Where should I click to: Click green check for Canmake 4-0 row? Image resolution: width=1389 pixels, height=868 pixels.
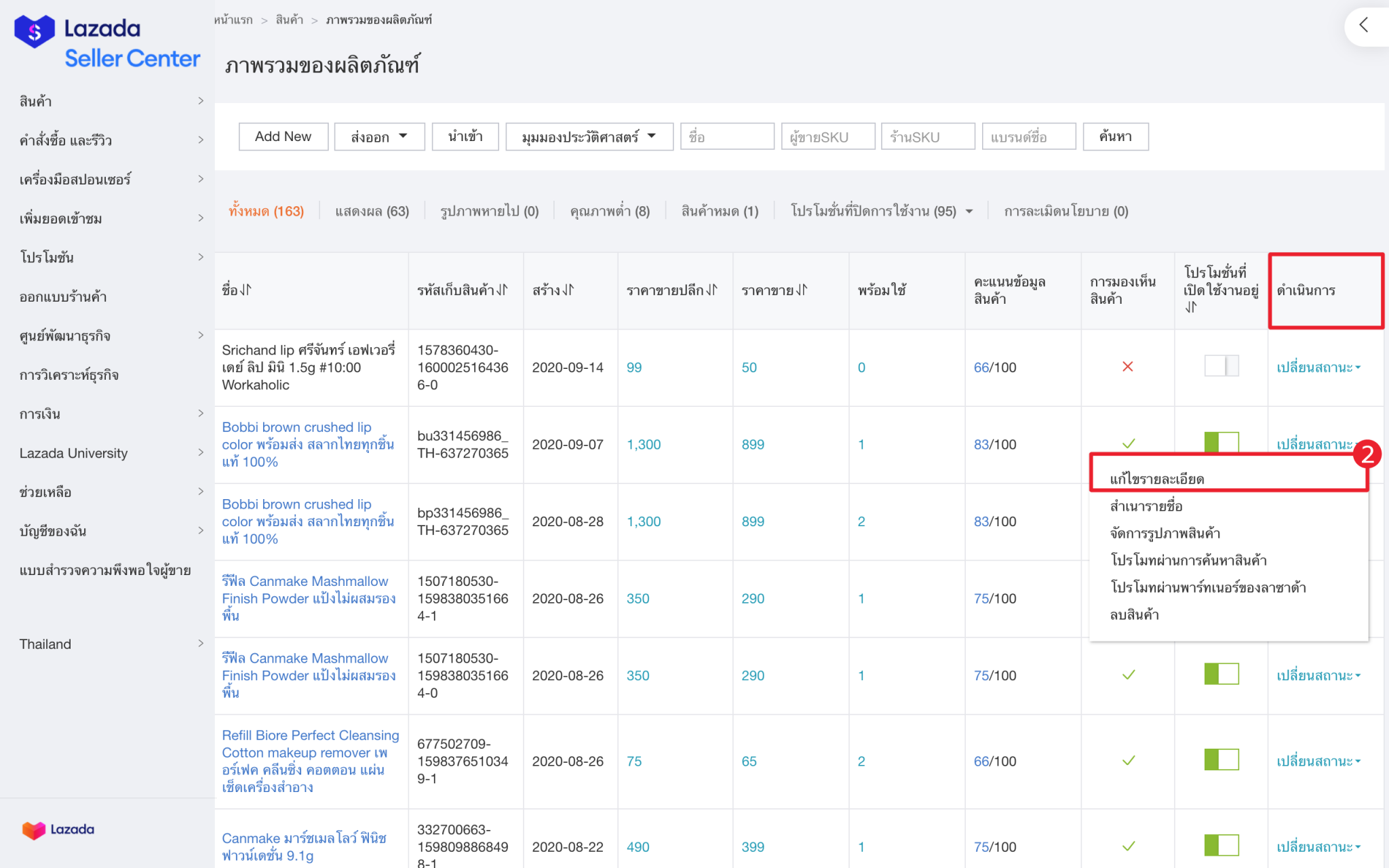tap(1129, 675)
